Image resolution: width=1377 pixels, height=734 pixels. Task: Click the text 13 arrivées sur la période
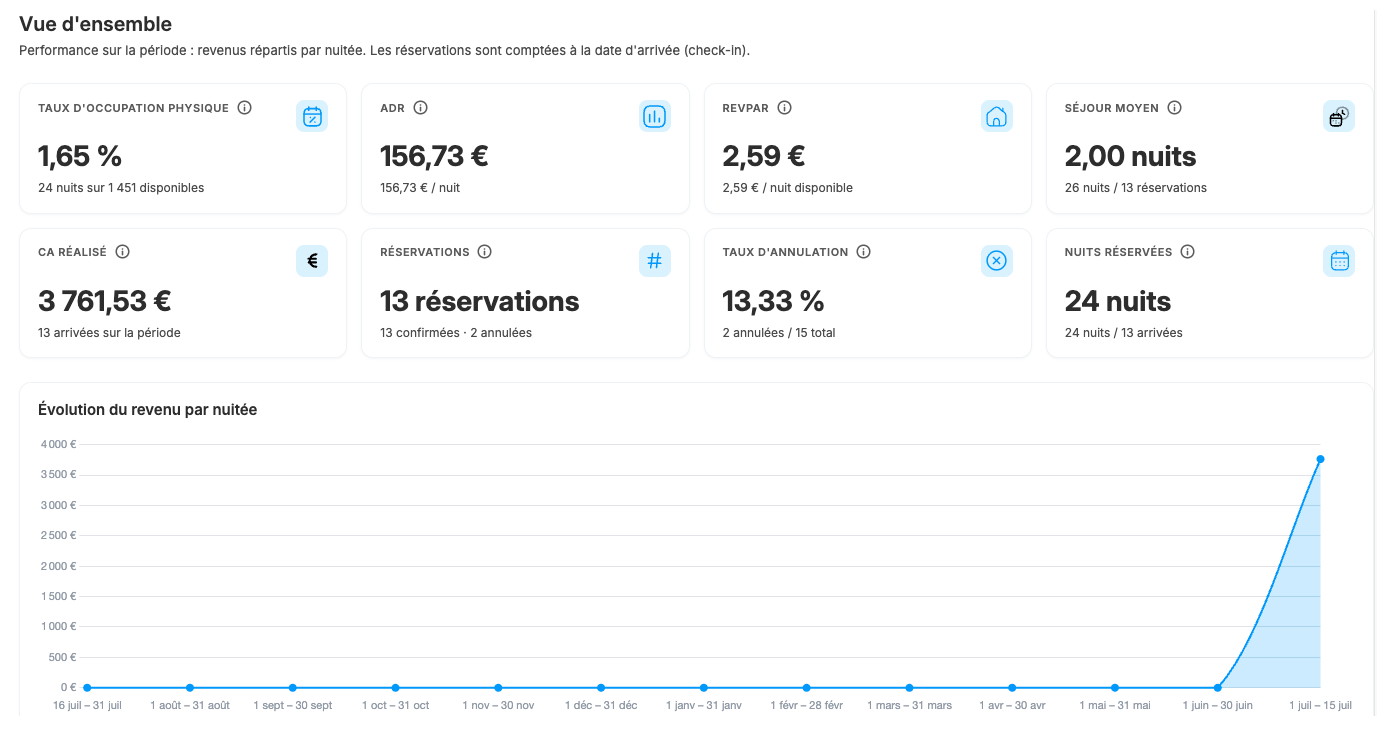tap(109, 333)
